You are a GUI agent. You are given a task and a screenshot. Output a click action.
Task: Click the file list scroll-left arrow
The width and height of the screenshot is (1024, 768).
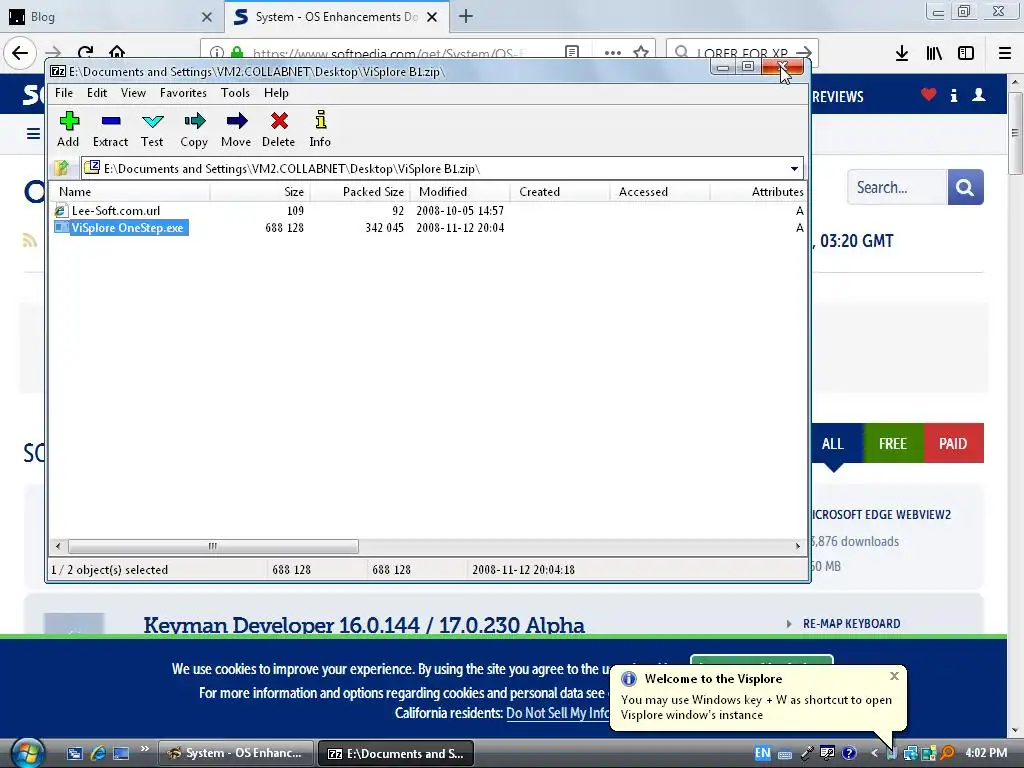tap(58, 546)
